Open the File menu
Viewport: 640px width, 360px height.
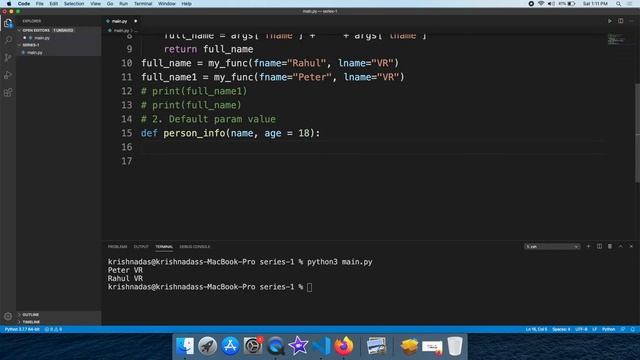(39, 4)
